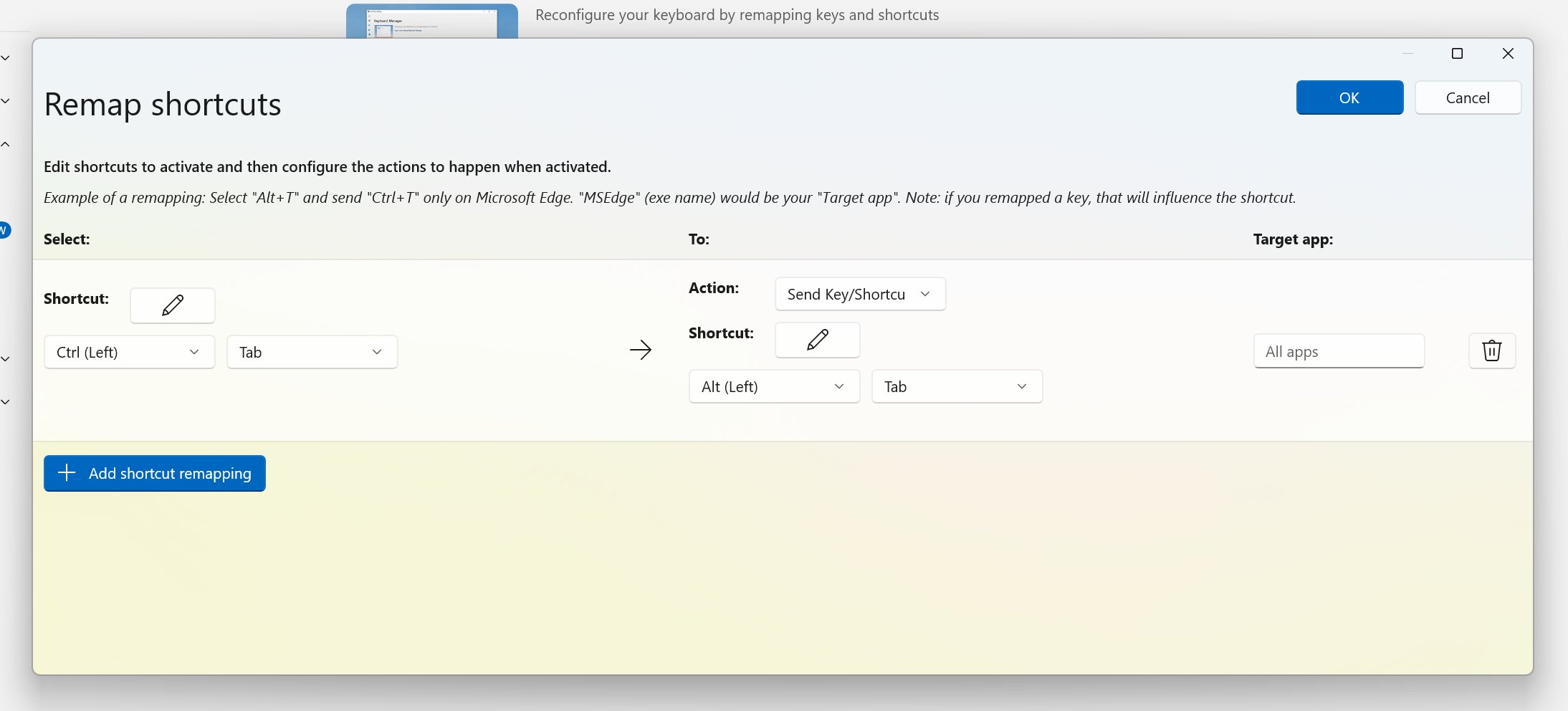
Task: Open the Alt (Left) dropdown in the To column
Action: coord(773,386)
